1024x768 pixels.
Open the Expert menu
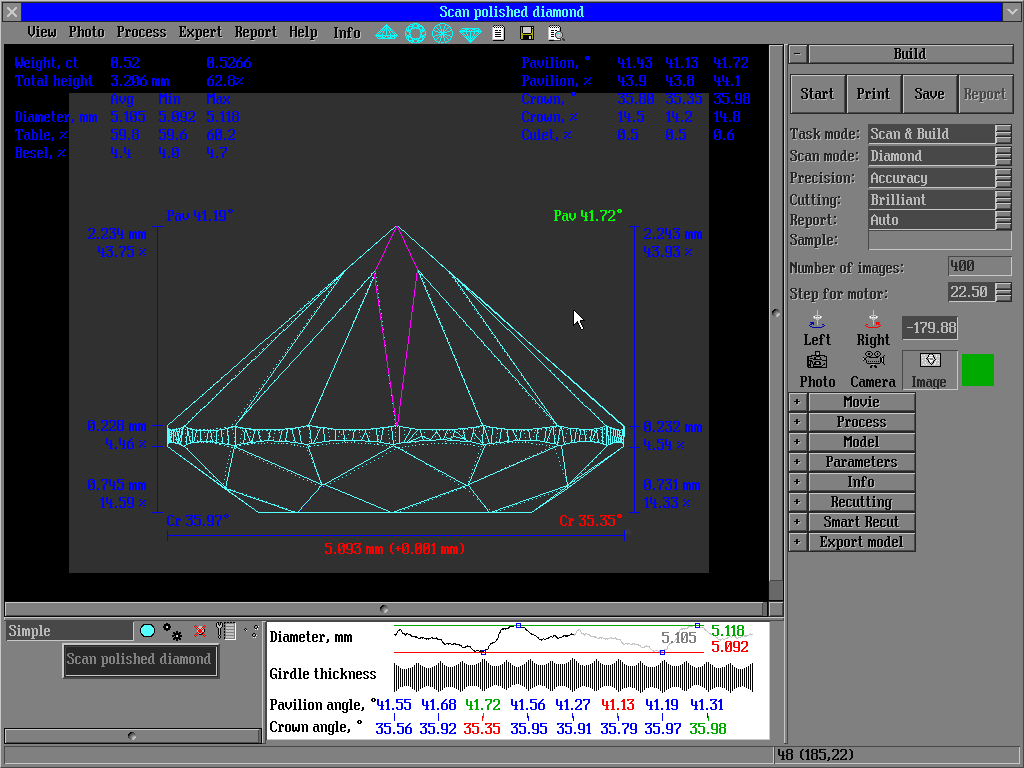[200, 32]
